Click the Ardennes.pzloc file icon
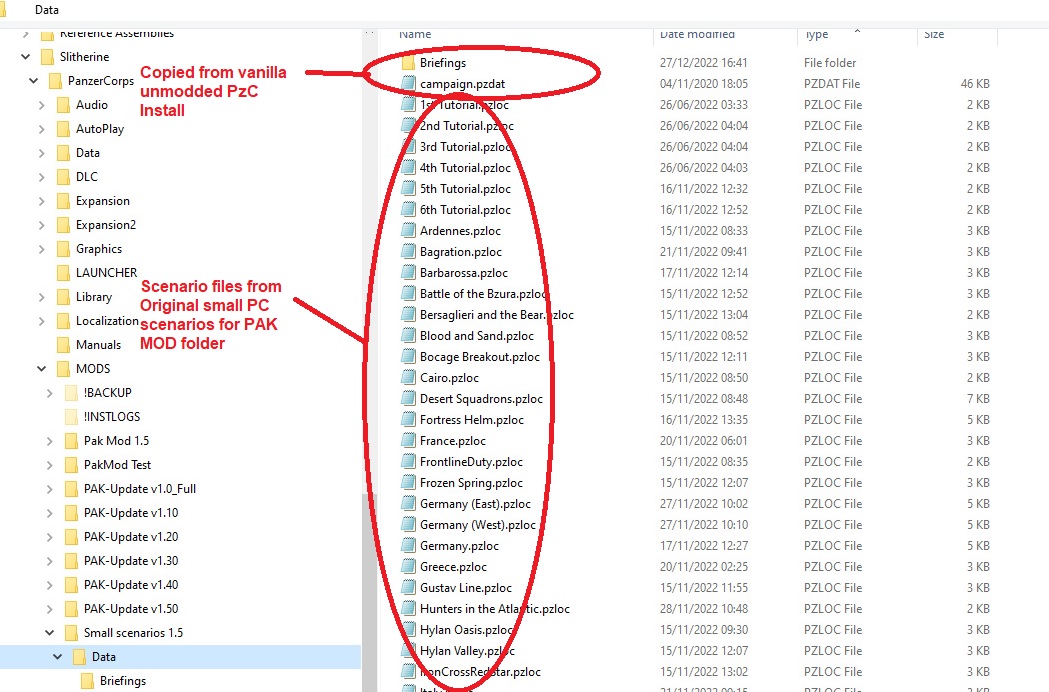 408,231
